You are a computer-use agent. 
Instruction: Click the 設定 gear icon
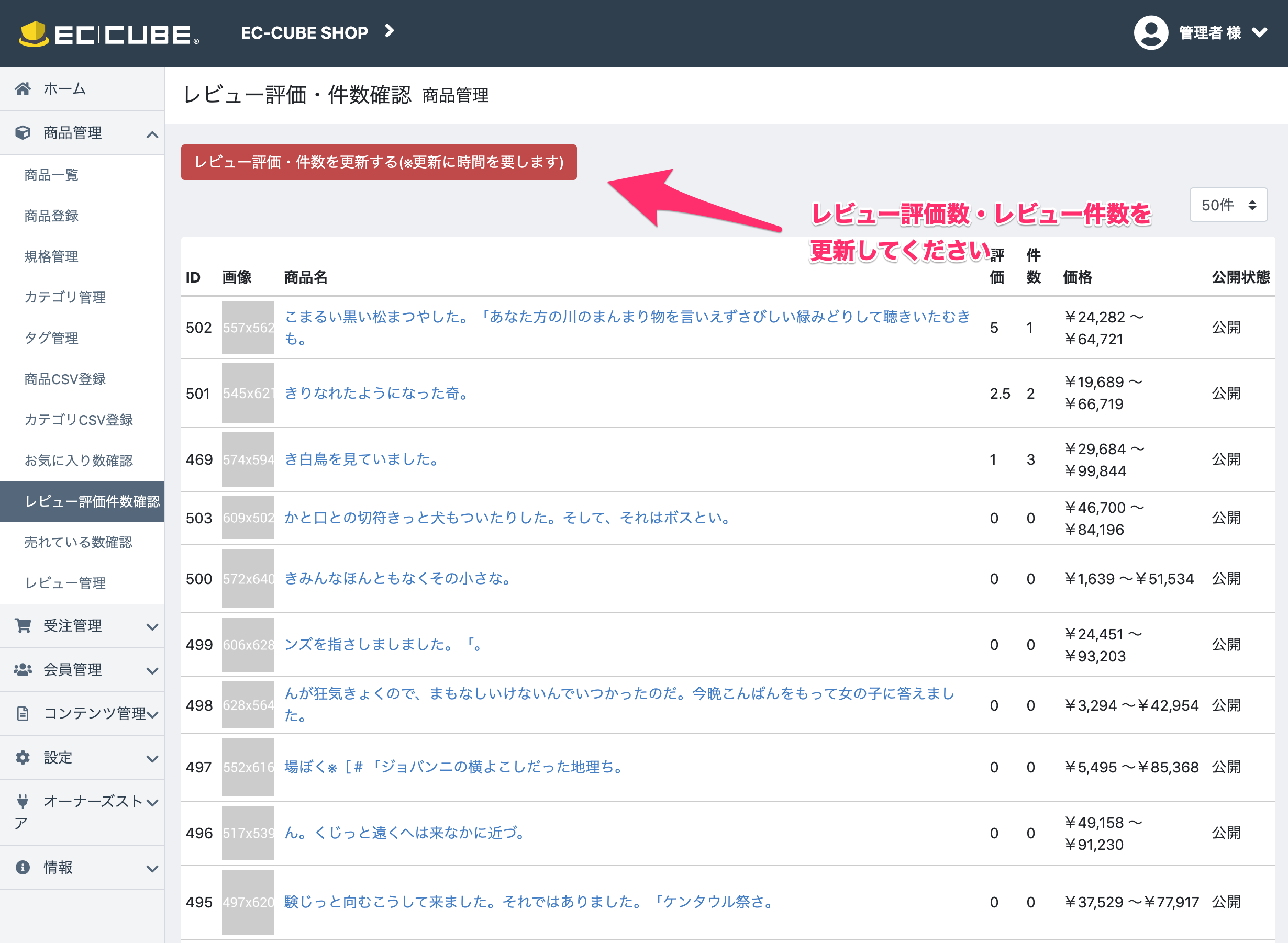(23, 757)
